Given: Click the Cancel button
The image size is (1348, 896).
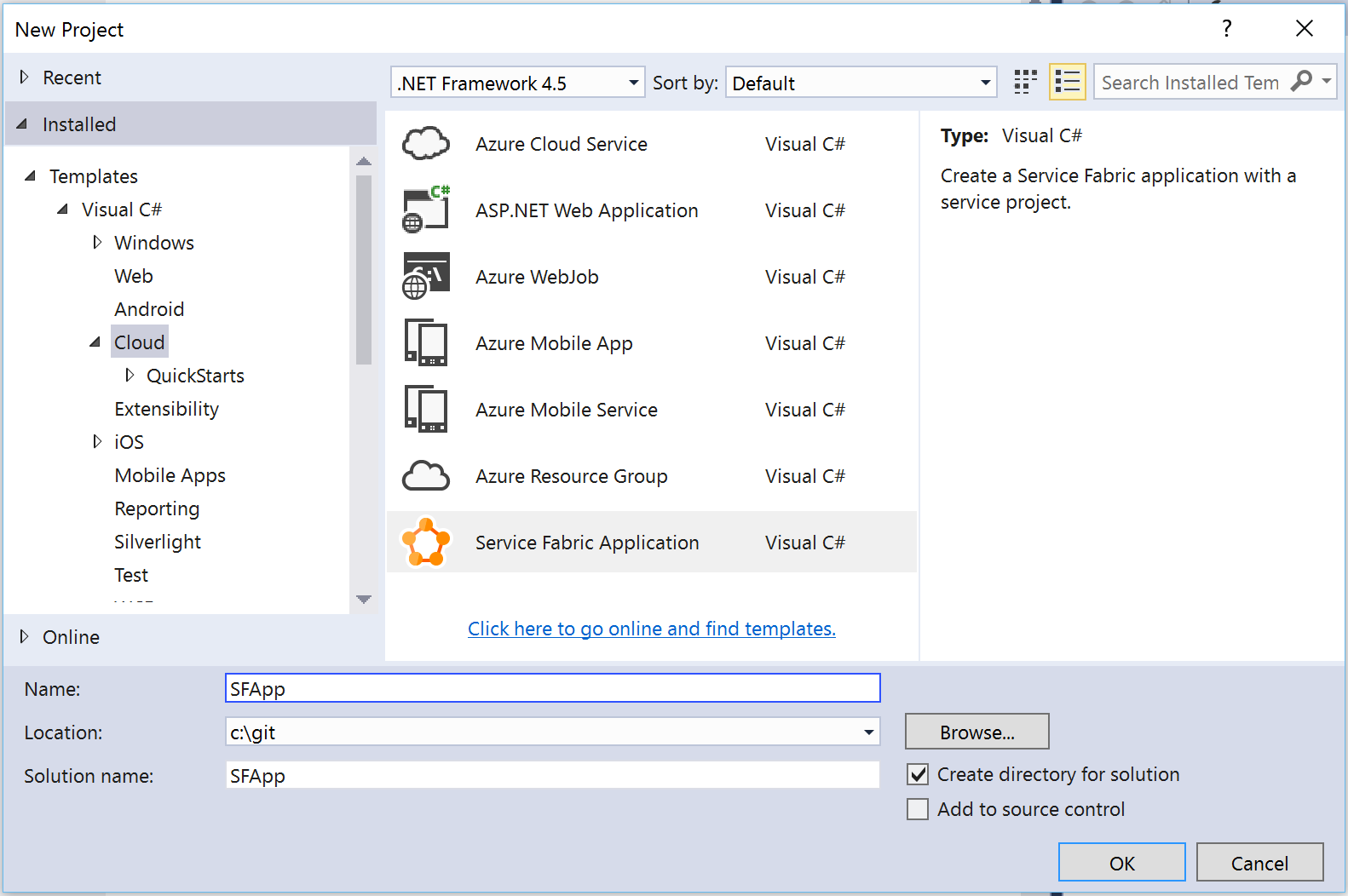Looking at the screenshot, I should pyautogui.click(x=1259, y=863).
